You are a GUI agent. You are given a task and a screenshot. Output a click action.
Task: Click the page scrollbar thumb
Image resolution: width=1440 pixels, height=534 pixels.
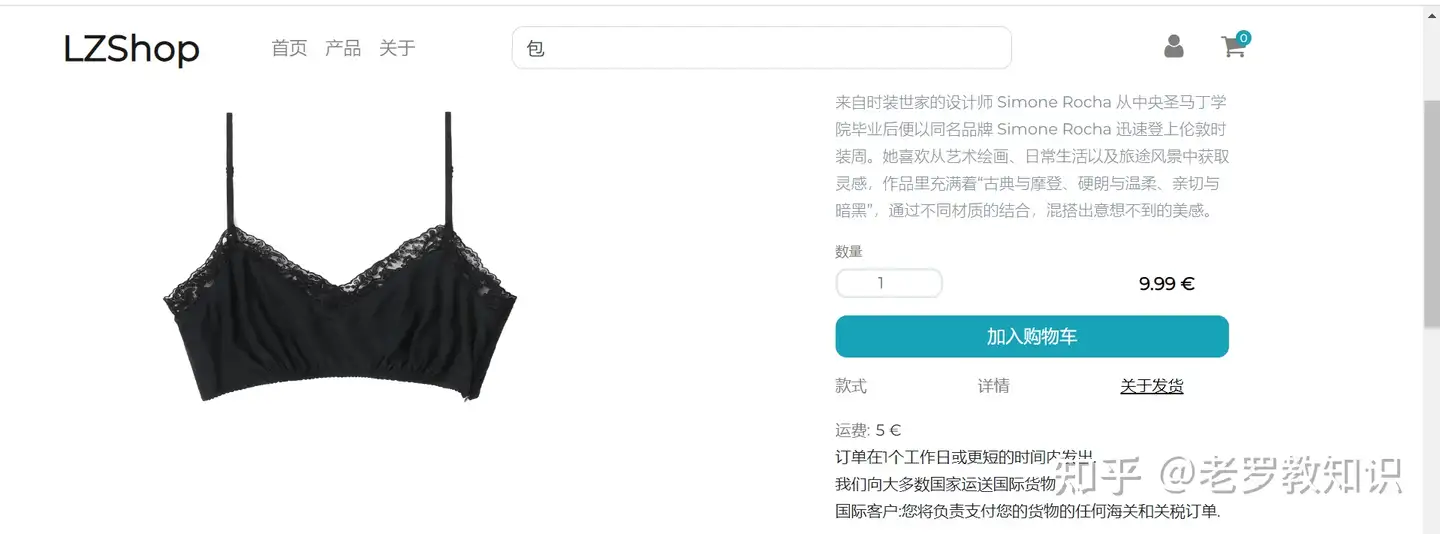coord(1431,213)
